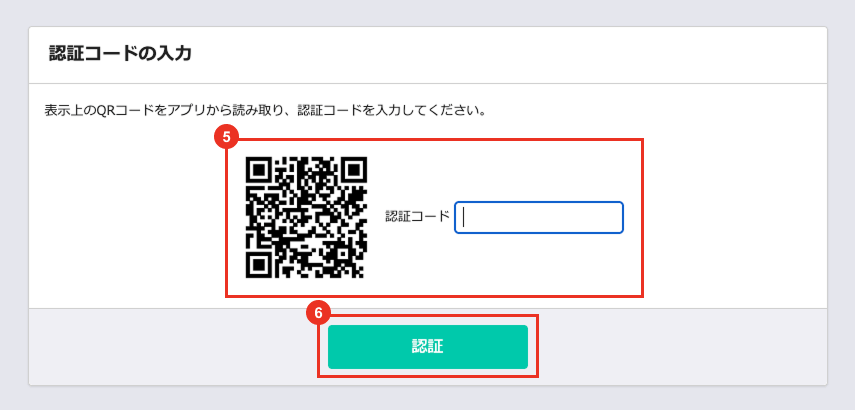Click the QR code's top-left finder square
Viewport: 855px width, 410px height.
[261, 172]
